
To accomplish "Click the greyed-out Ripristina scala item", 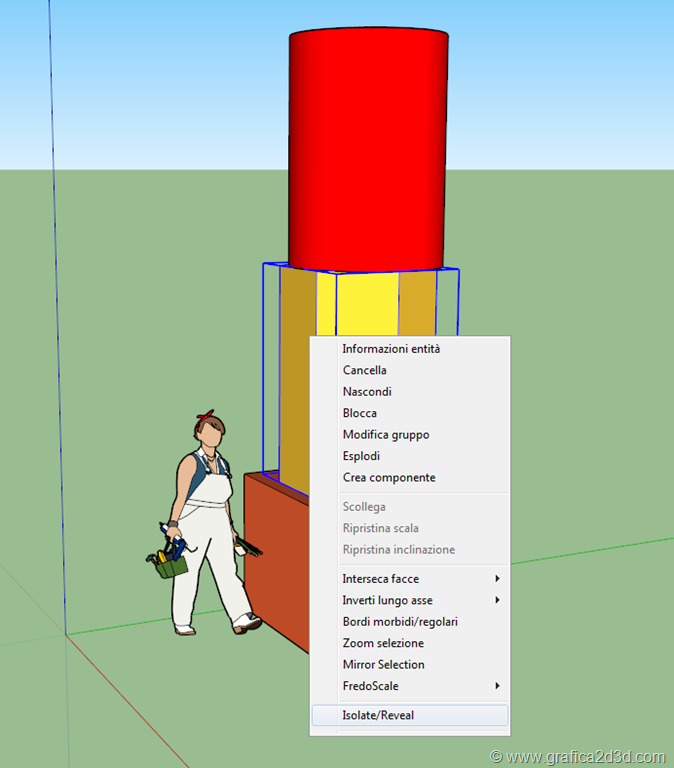I will [x=380, y=528].
